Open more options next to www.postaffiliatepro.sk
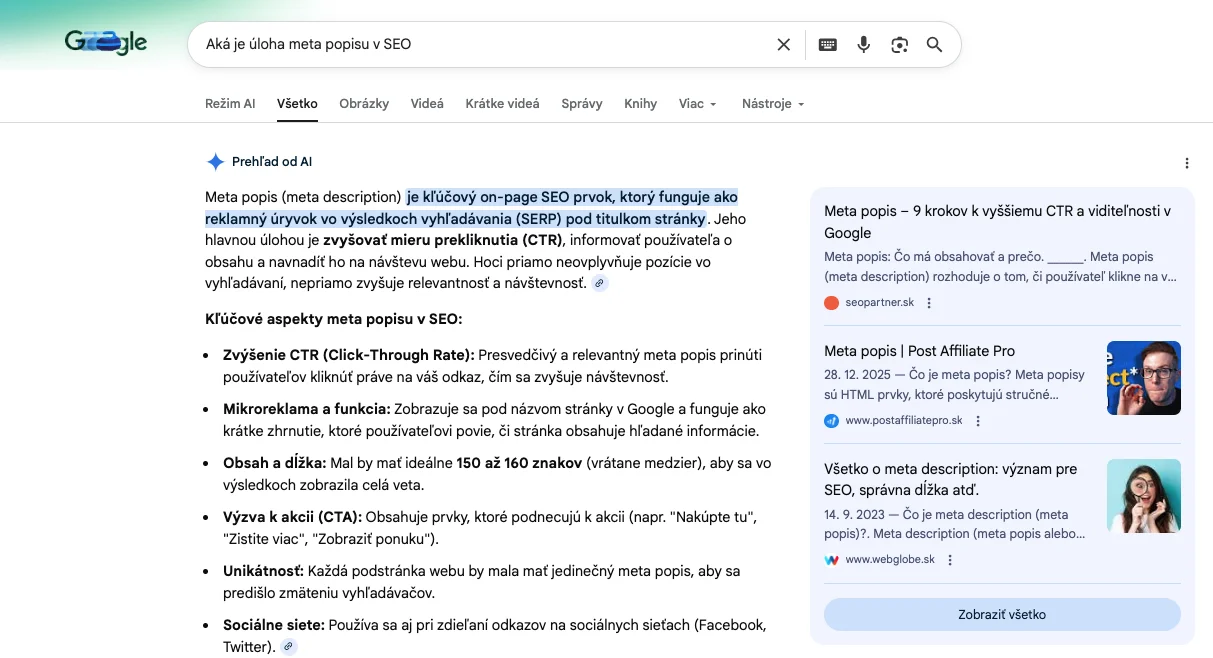The width and height of the screenshot is (1213, 658). click(978, 421)
